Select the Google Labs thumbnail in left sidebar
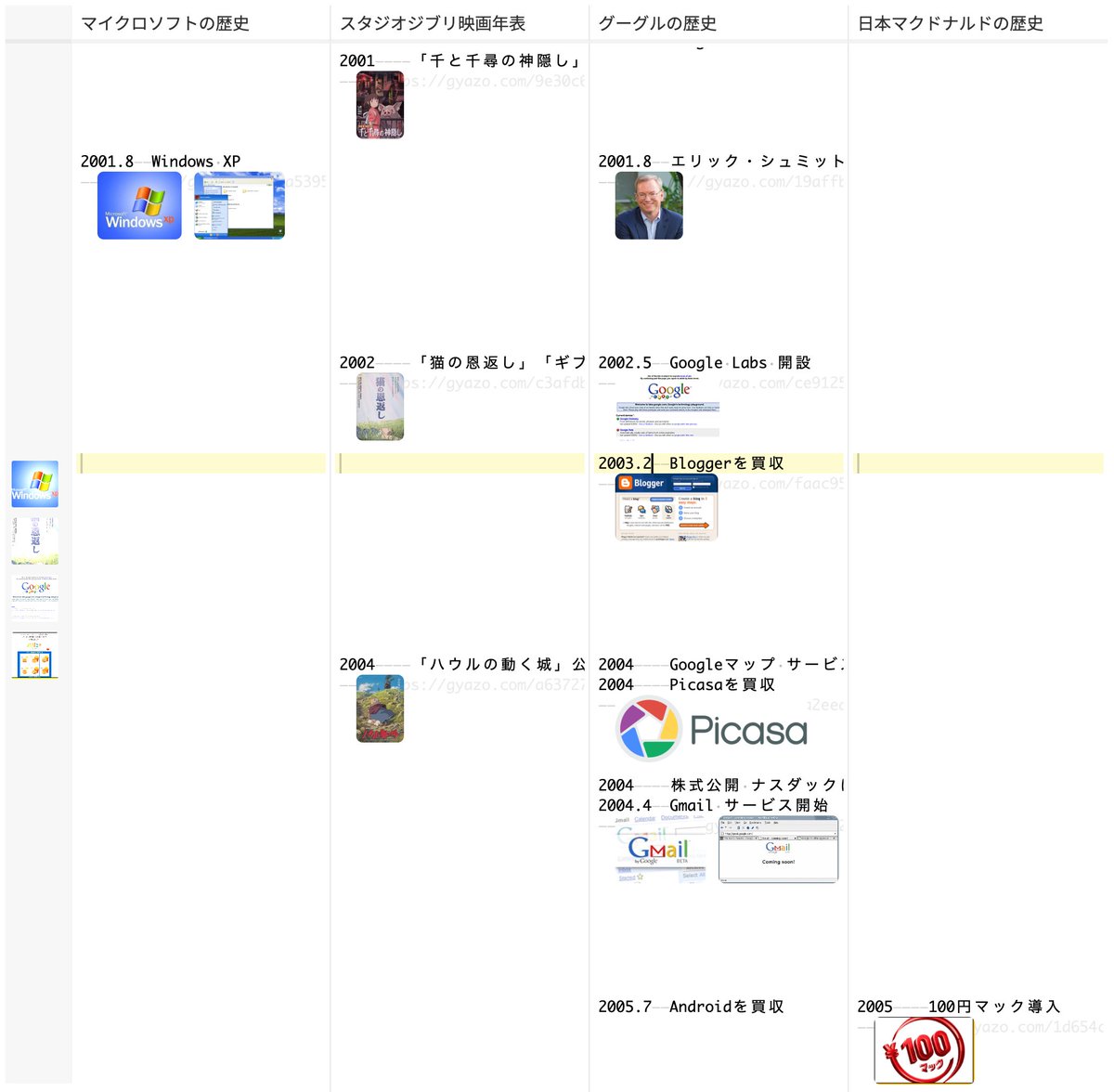This screenshot has width=1114, height=1092. pos(35,598)
